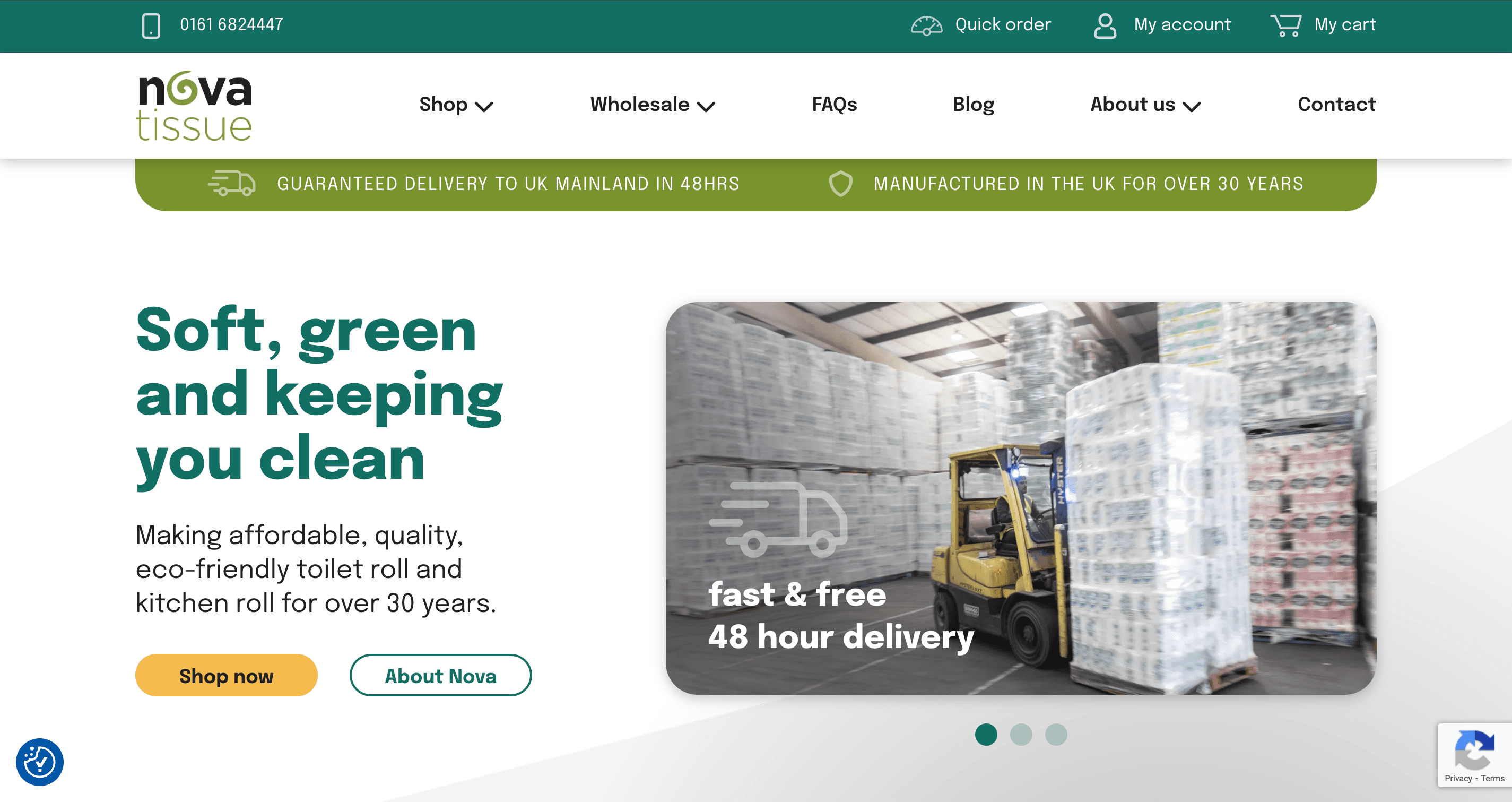The image size is (1512, 802).
Task: Click the My account person icon
Action: (1105, 25)
